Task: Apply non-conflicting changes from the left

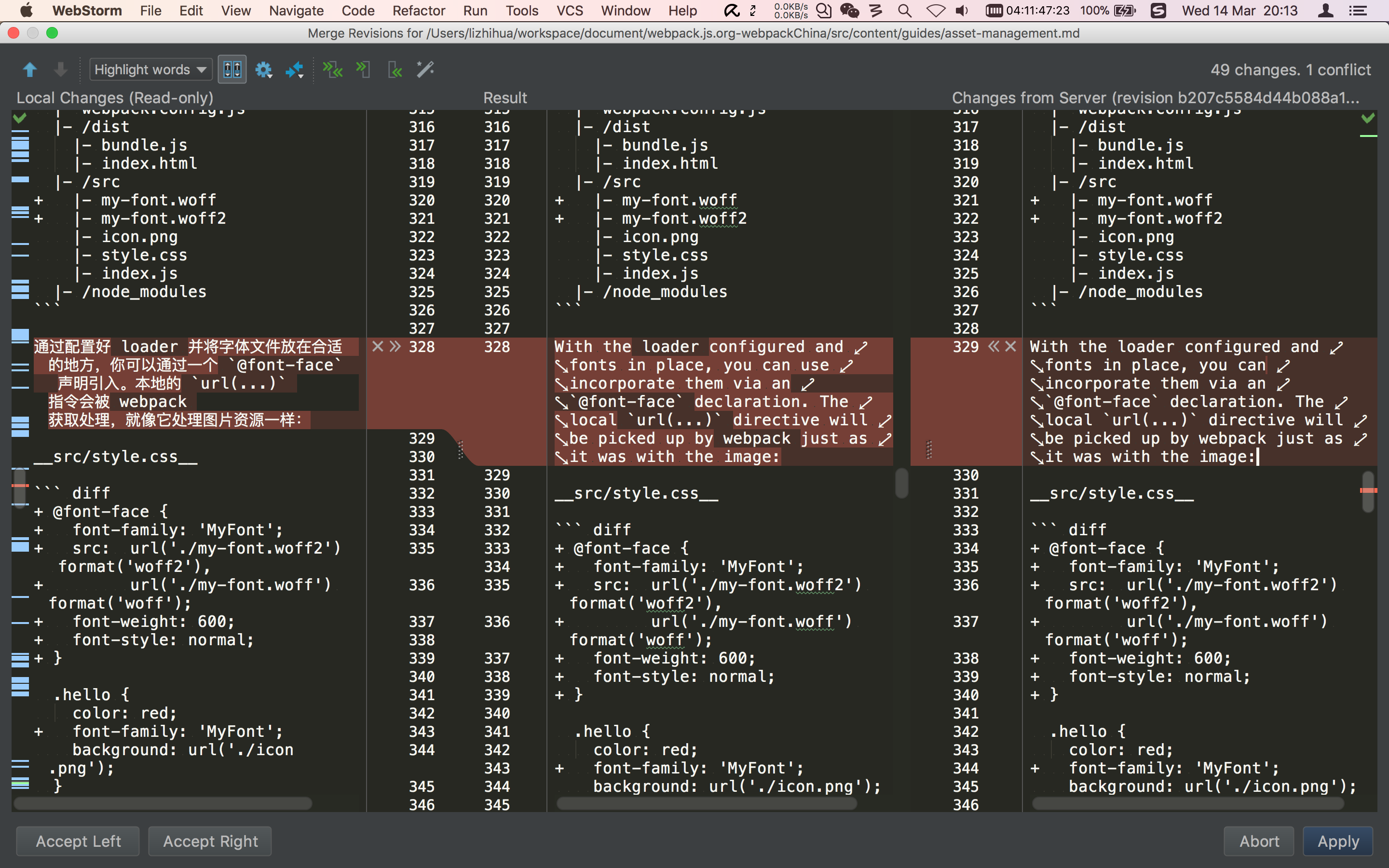Action: pos(363,70)
